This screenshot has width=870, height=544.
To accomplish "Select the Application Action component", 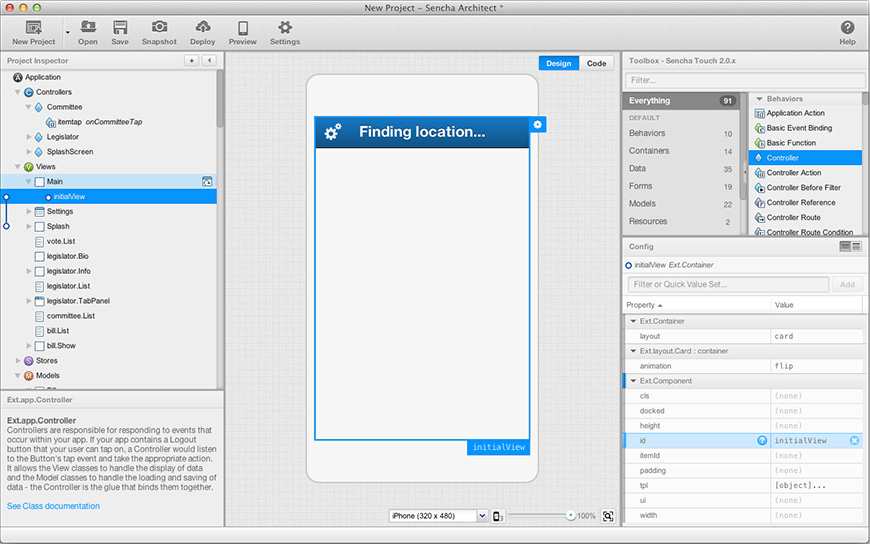I will click(x=806, y=113).
